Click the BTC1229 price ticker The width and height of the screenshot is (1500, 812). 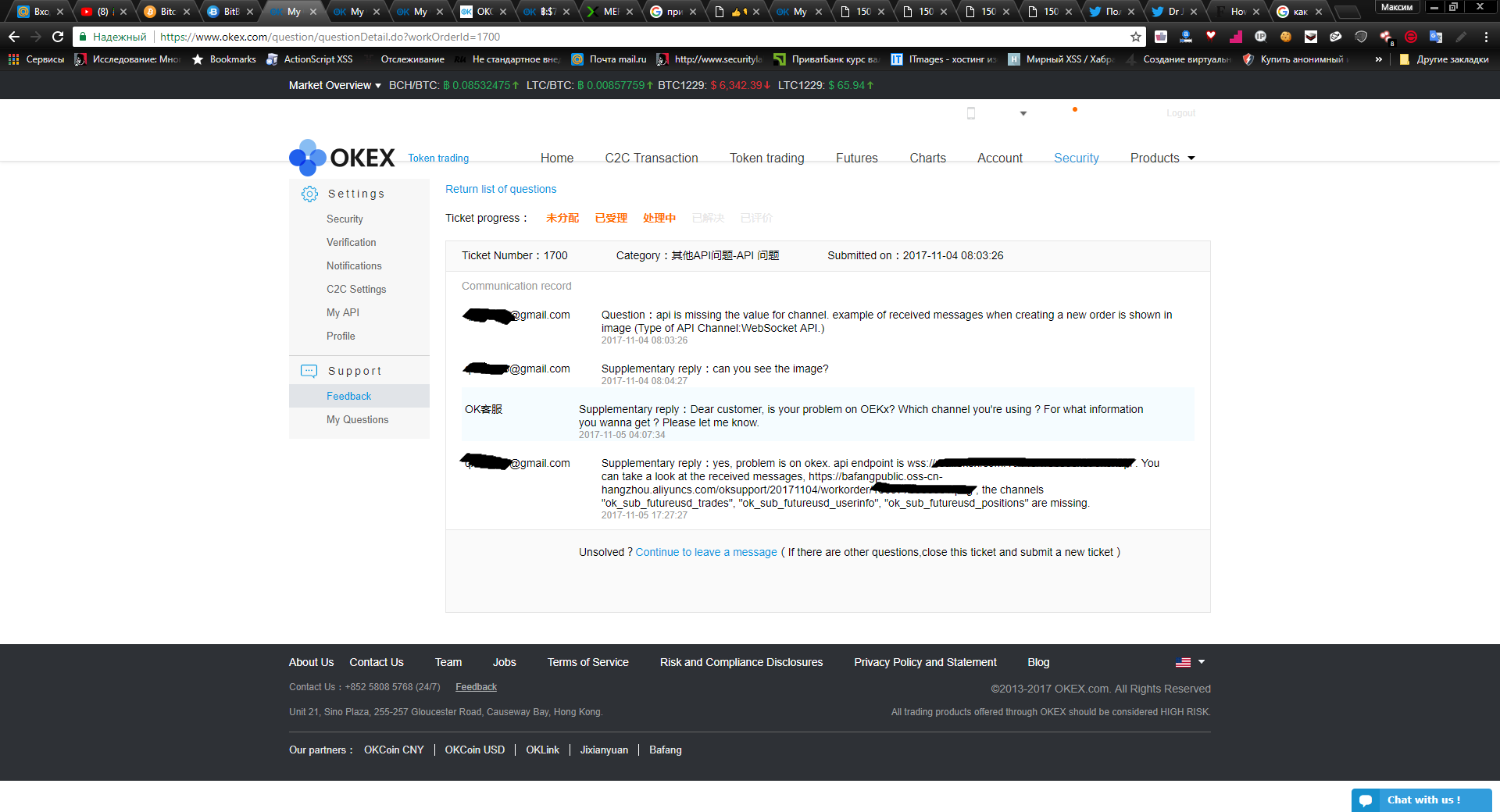click(714, 85)
